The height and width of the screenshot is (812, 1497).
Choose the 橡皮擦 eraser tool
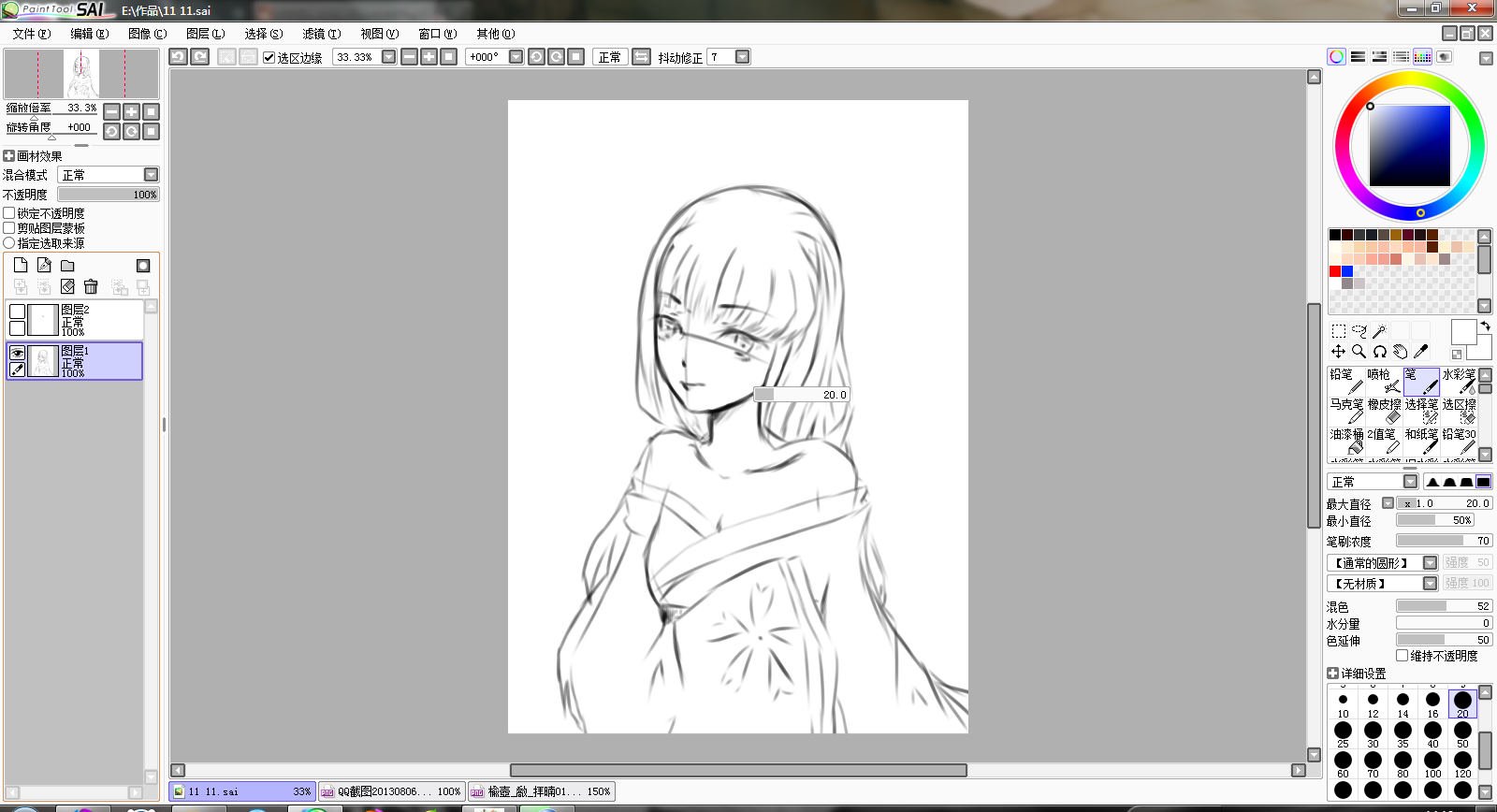(1384, 411)
